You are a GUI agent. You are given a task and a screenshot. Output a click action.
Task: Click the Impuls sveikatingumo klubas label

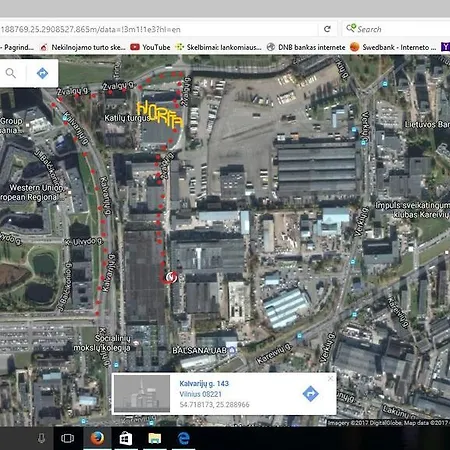(412, 210)
